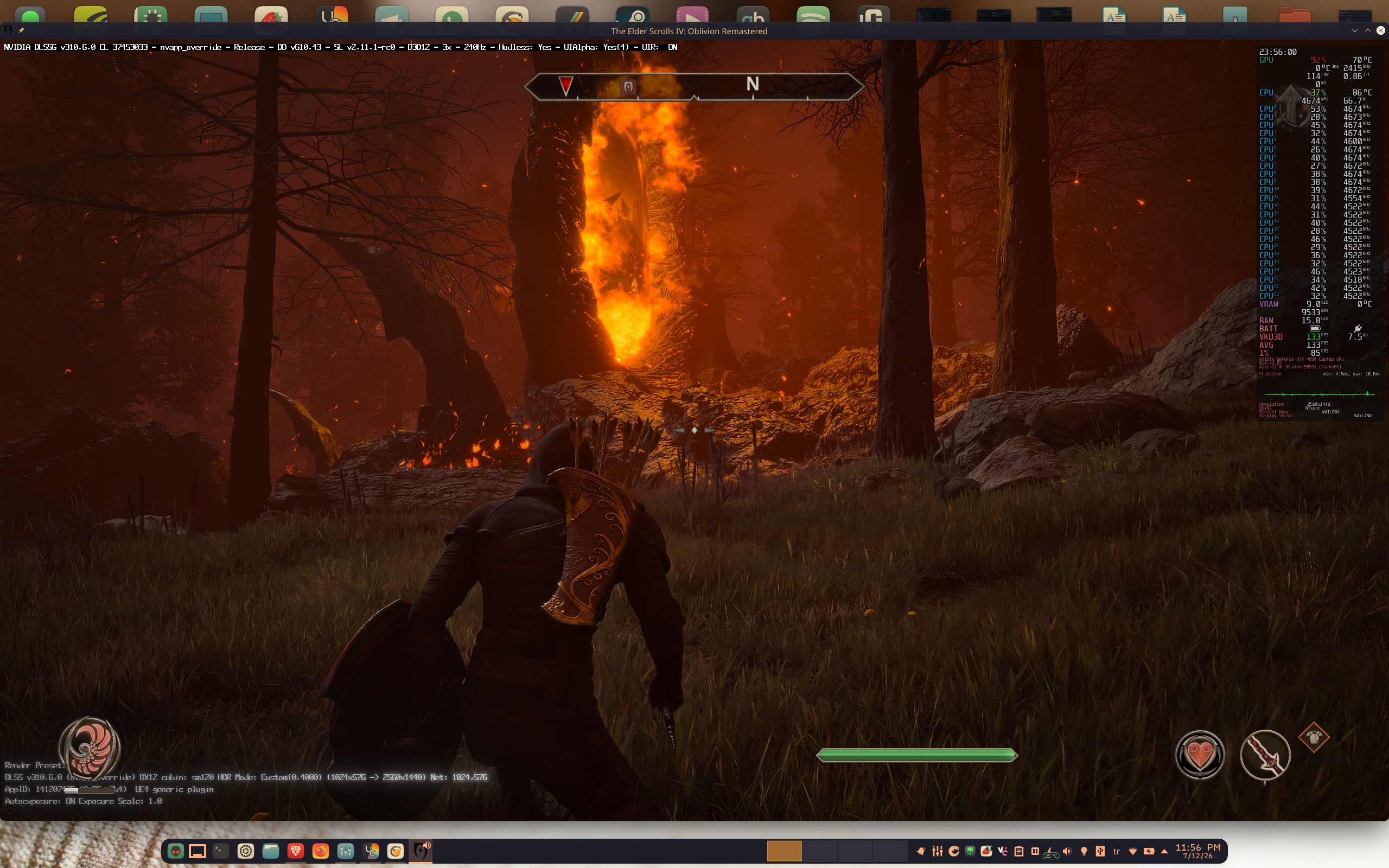Click the 'NVIDIA DLSSG v310.6.0' debug text line
Screen dimensions: 1389x868
(x=340, y=47)
